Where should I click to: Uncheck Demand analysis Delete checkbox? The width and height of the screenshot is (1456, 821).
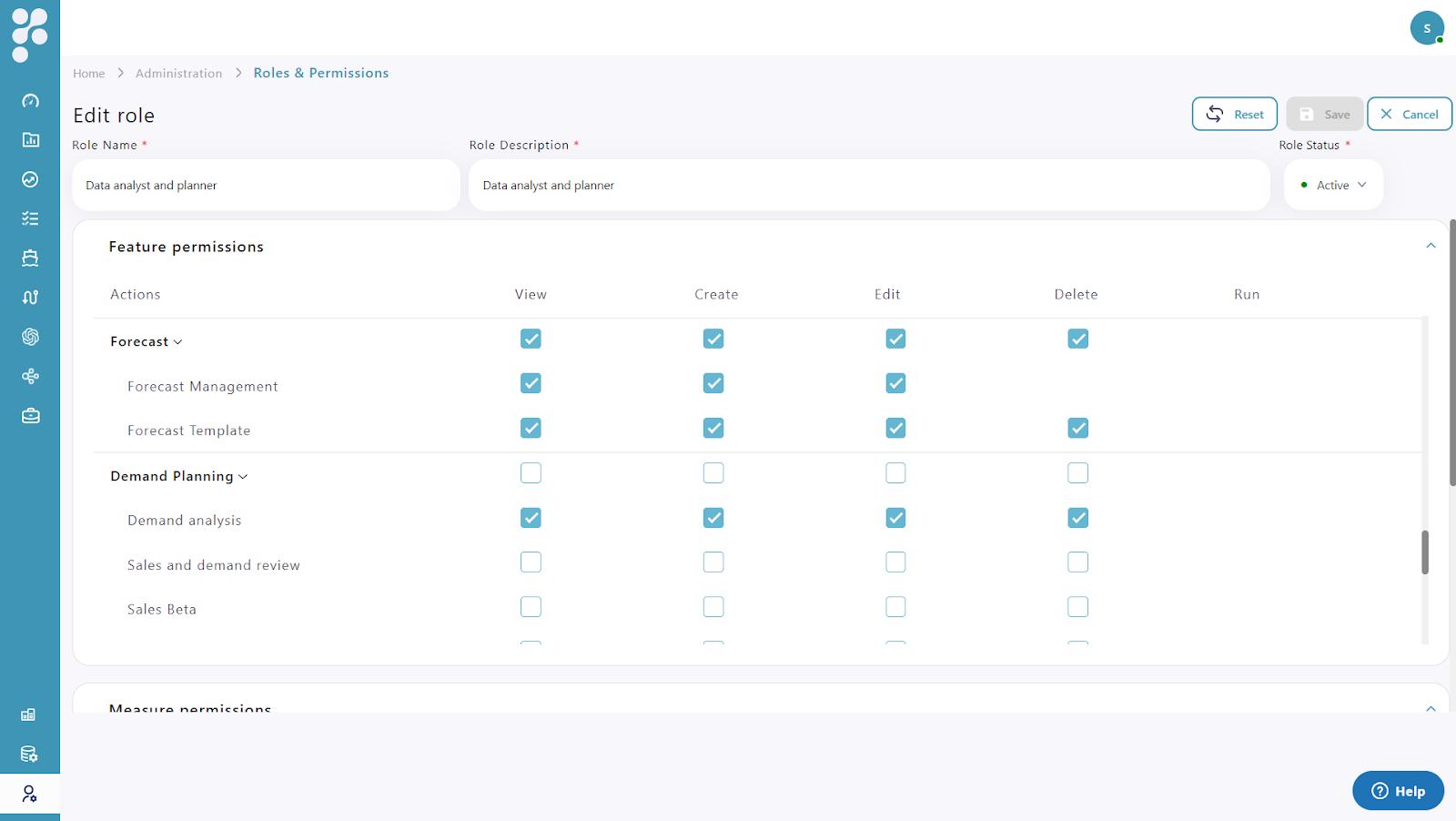click(x=1077, y=518)
